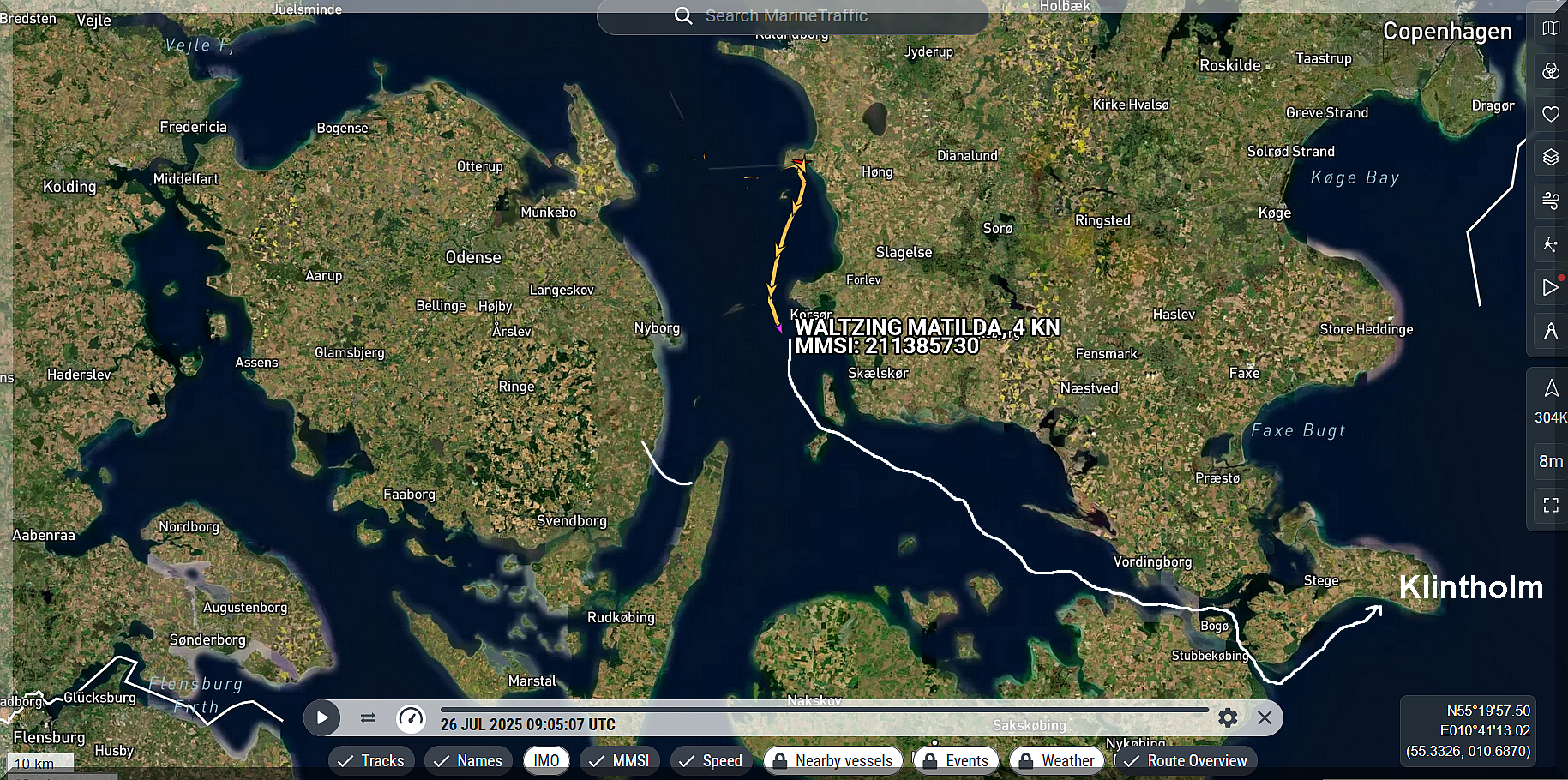Viewport: 1568px width, 780px height.
Task: Click the navigation arrow location icon
Action: 1550,389
